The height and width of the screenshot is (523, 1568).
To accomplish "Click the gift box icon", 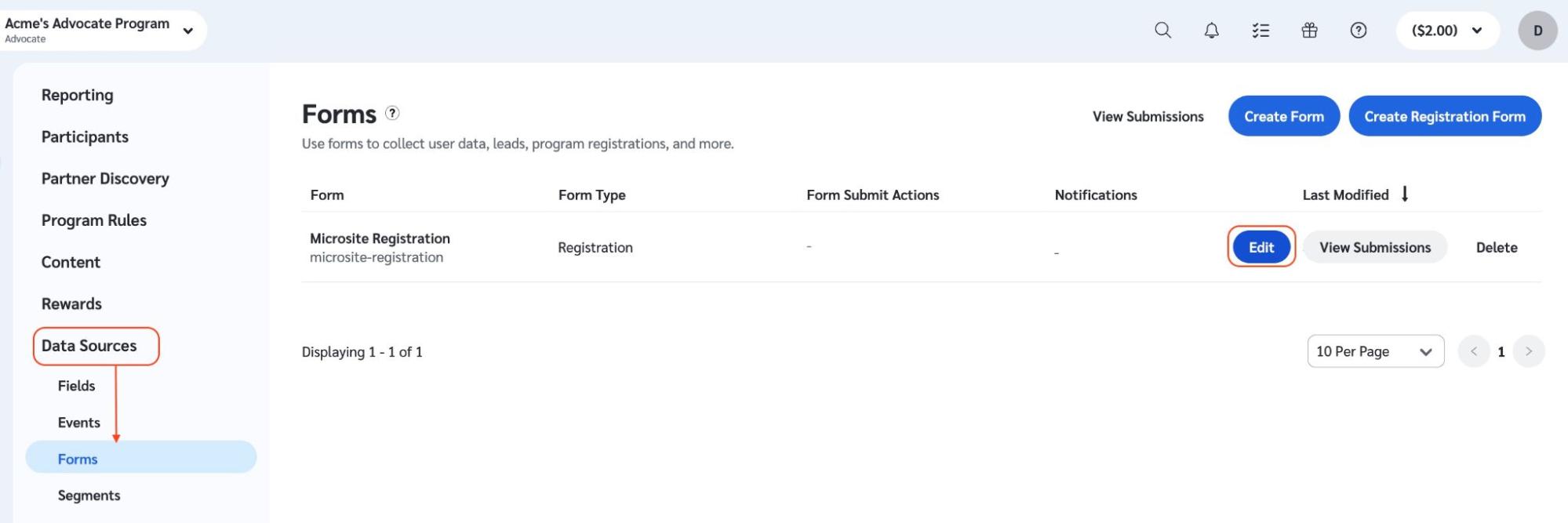I will (x=1309, y=31).
